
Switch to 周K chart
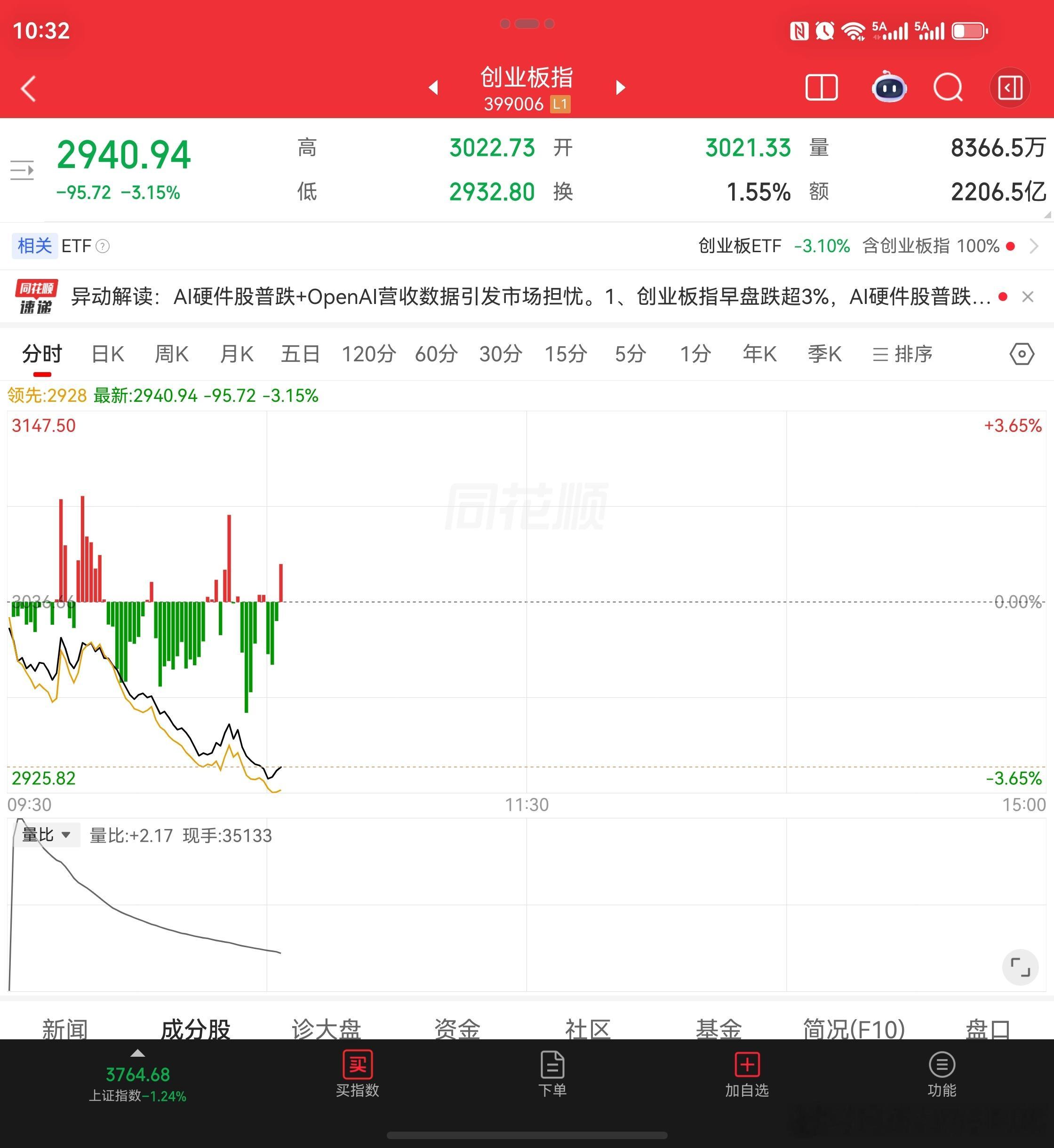coord(171,354)
